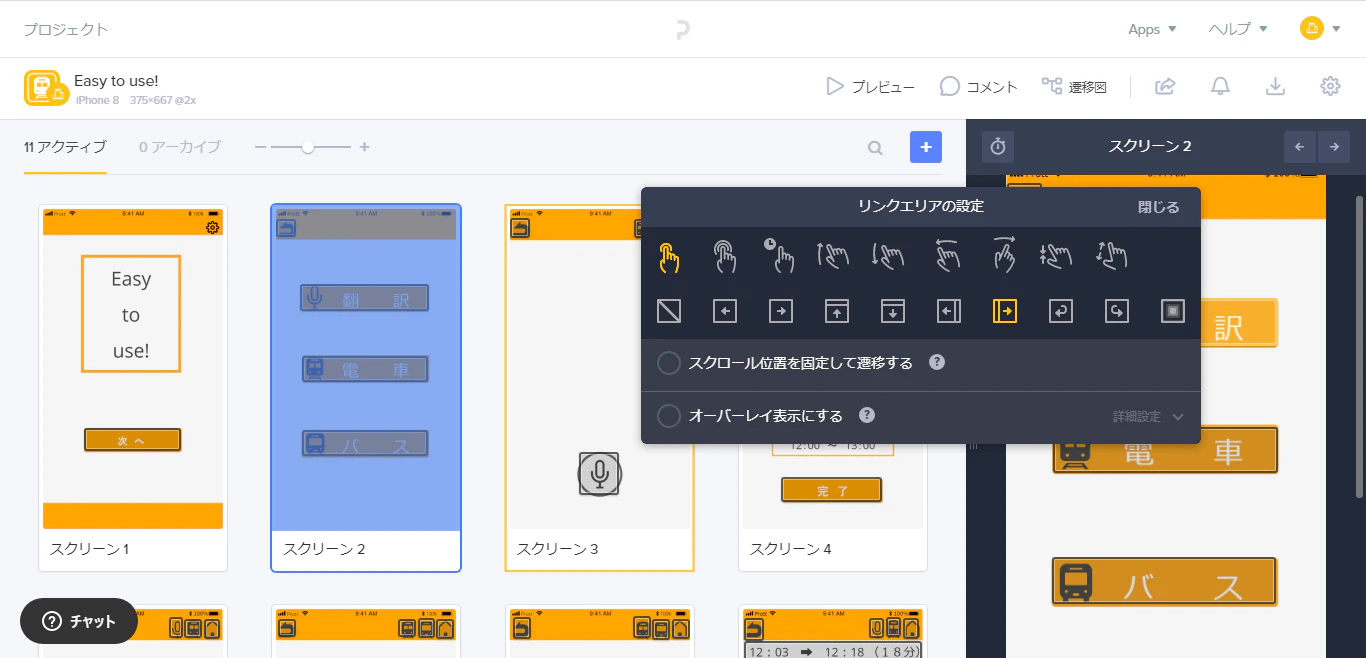
Task: Pick the drop-down transition with down arrow
Action: [x=893, y=311]
